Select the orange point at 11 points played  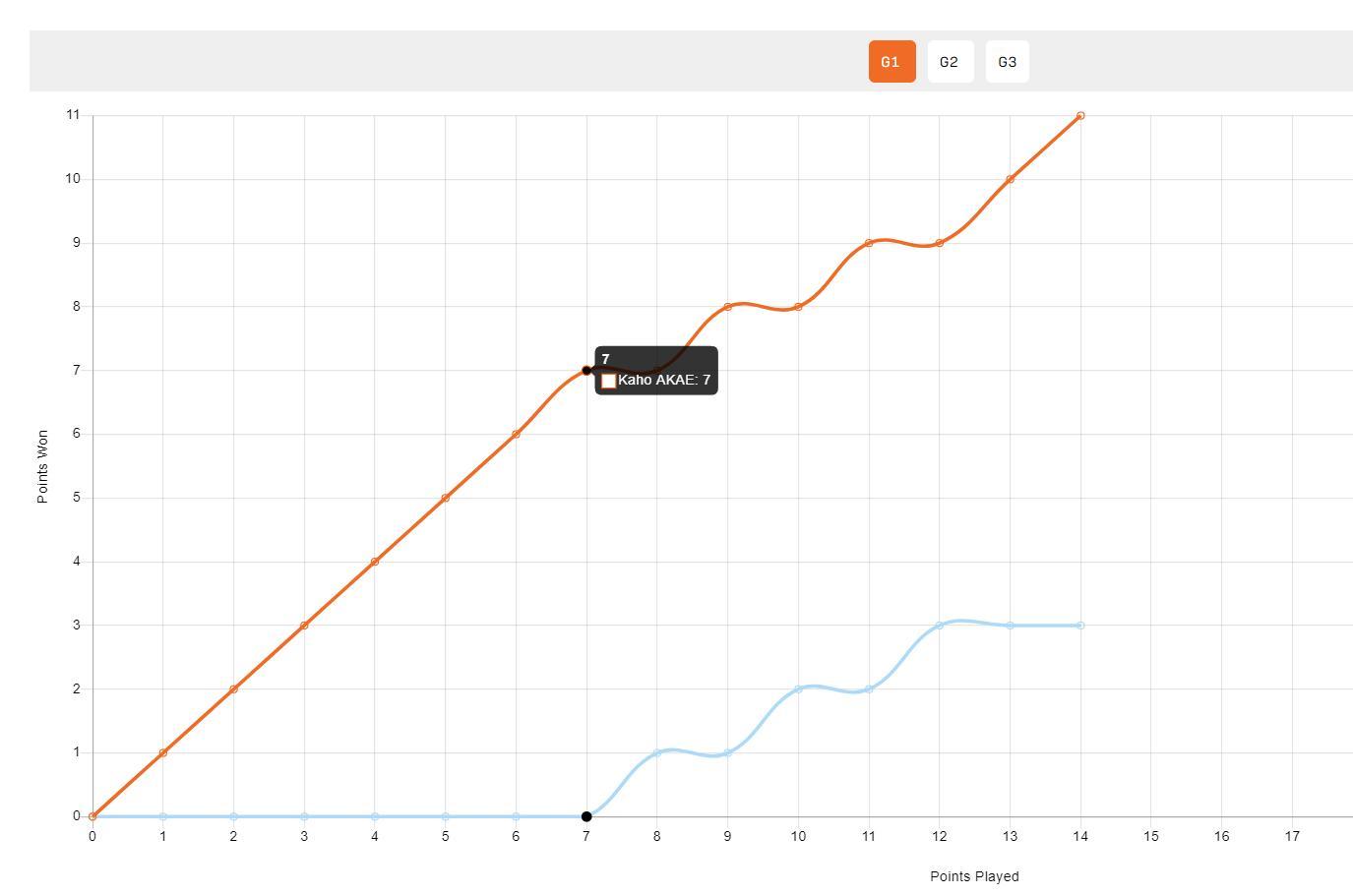[x=869, y=243]
